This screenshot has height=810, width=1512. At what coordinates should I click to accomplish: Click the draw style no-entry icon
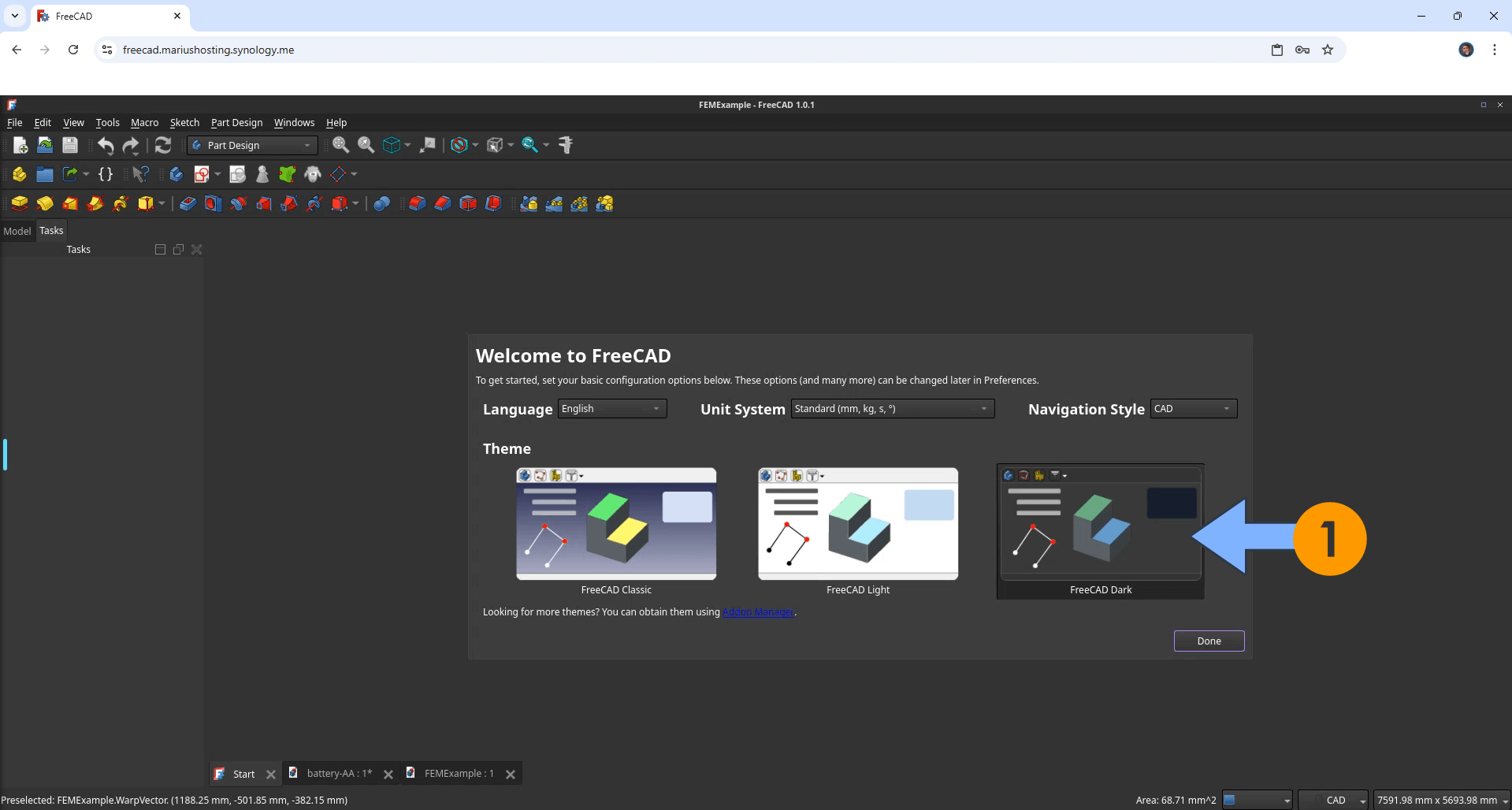coord(459,145)
